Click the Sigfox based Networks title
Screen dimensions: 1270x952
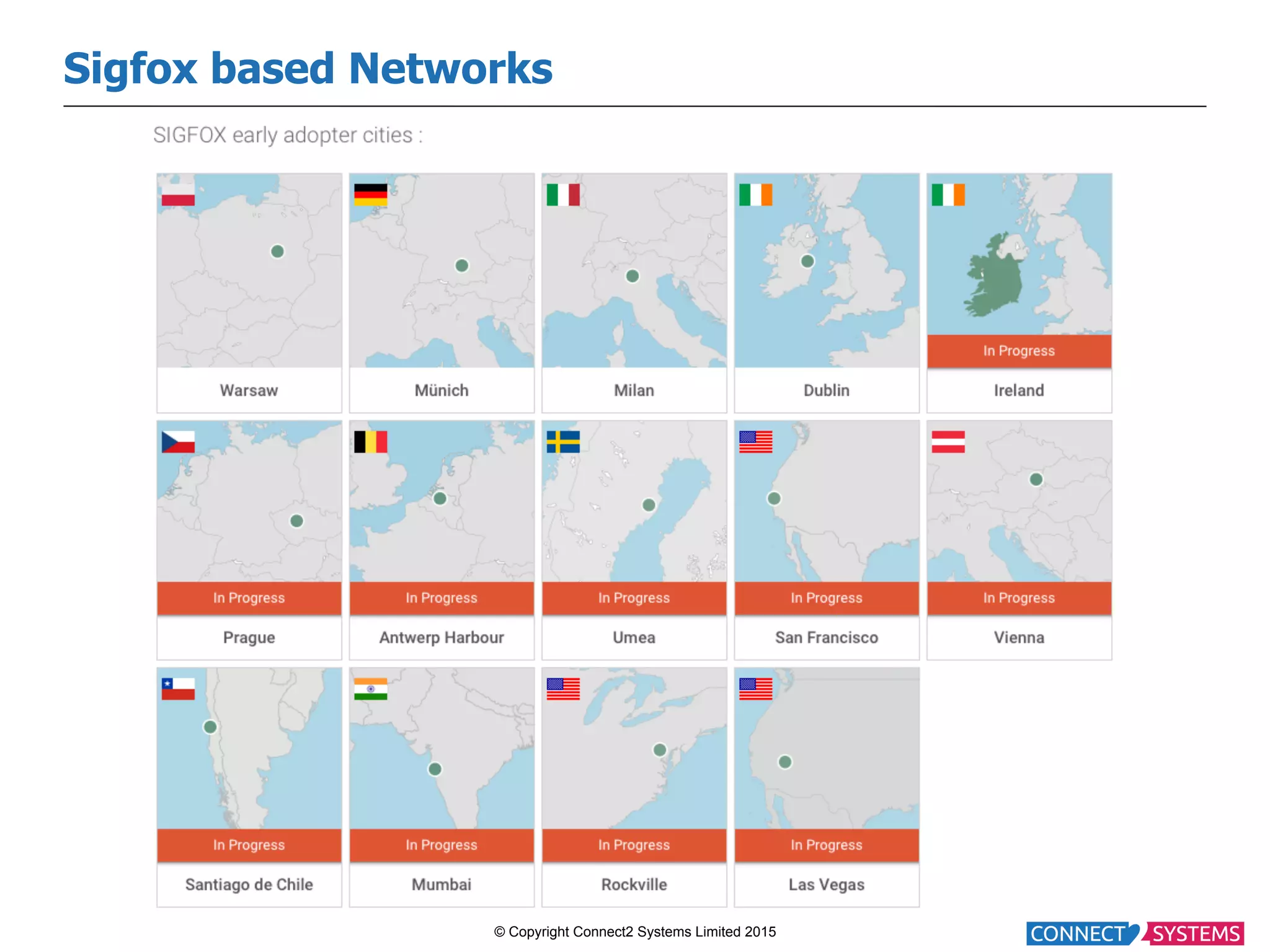tap(308, 69)
